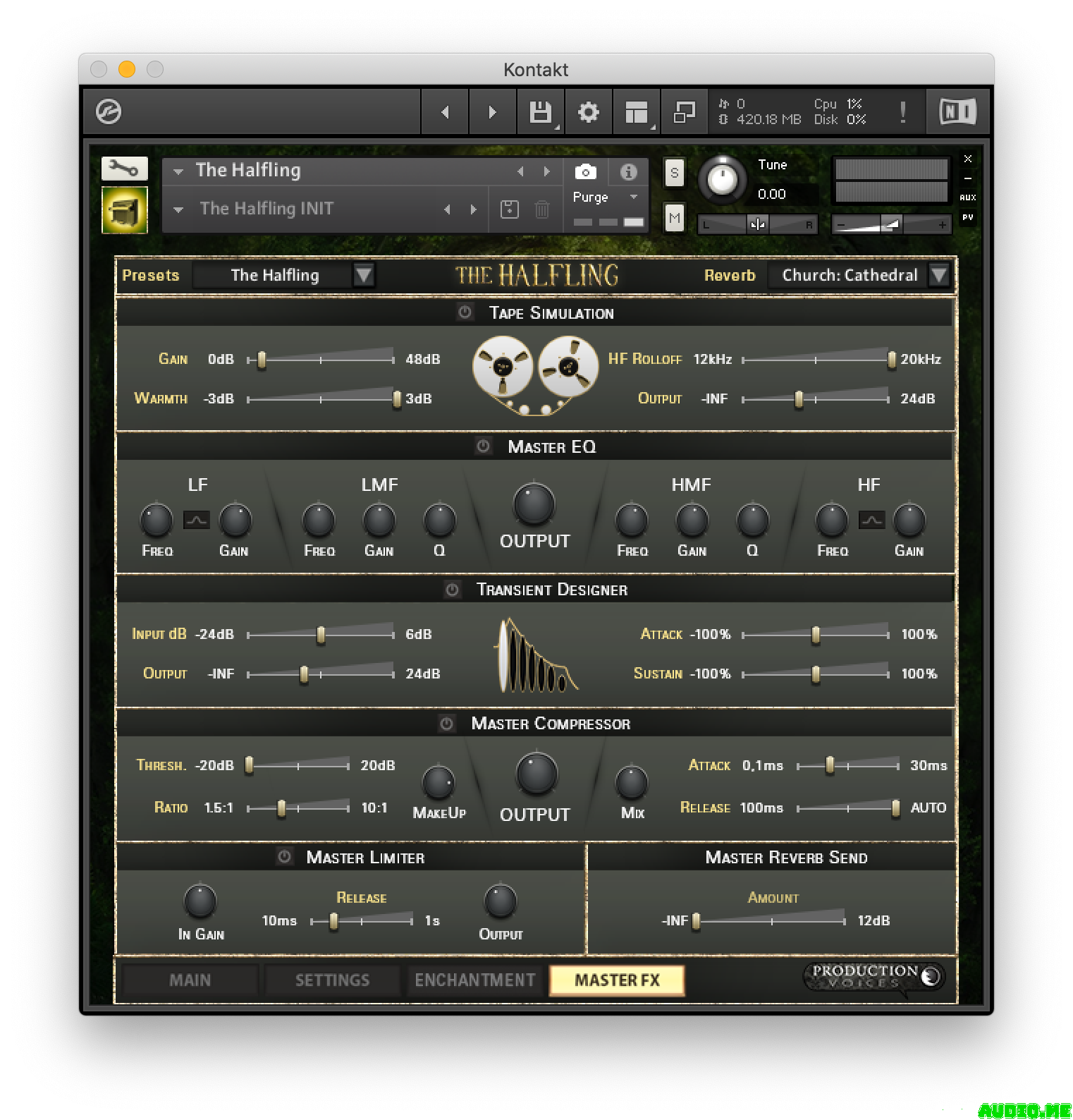The width and height of the screenshot is (1073, 1120).
Task: Enable Master Limiter power switch
Action: [x=284, y=857]
